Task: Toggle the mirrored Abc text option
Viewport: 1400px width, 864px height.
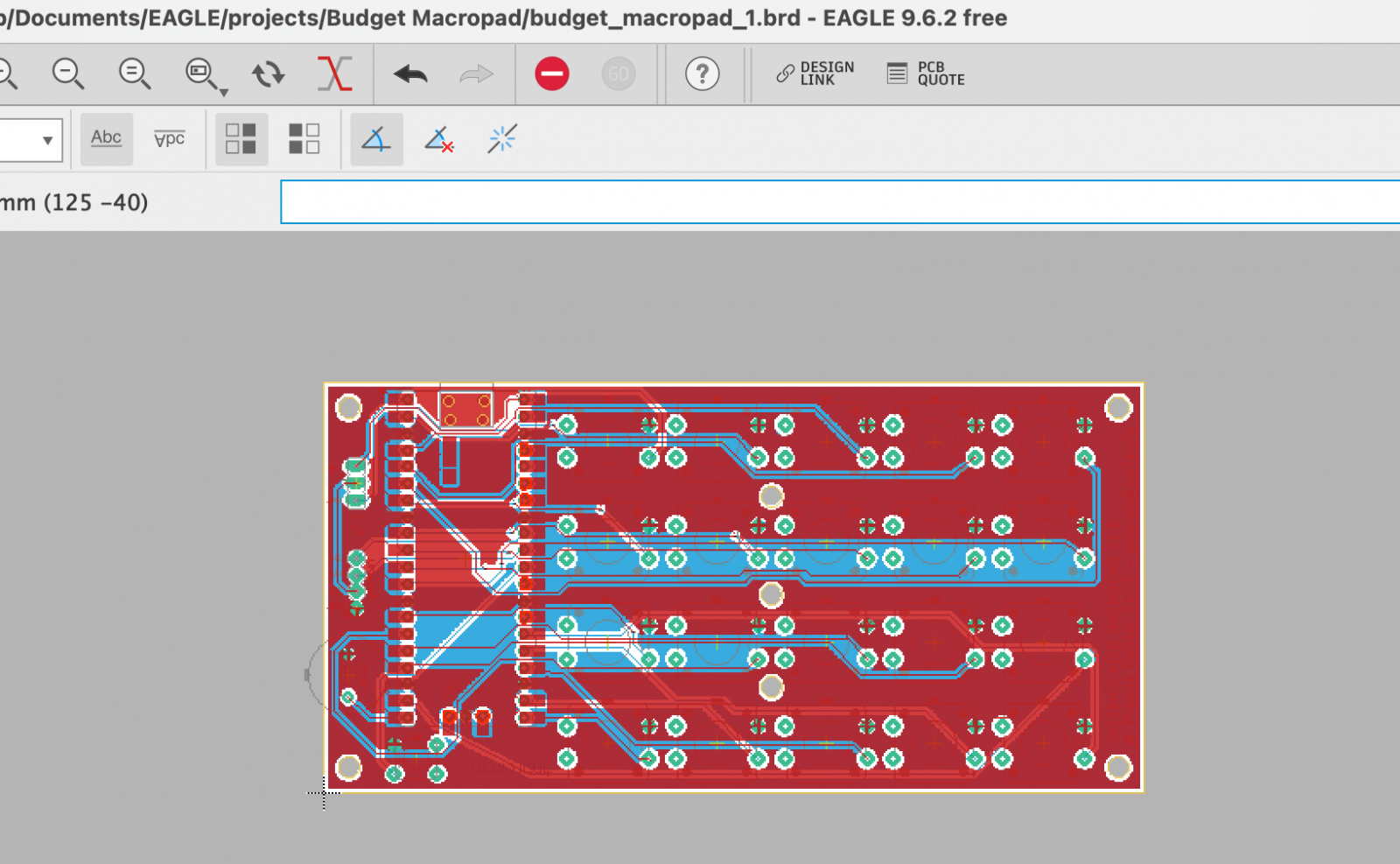Action: pos(170,138)
